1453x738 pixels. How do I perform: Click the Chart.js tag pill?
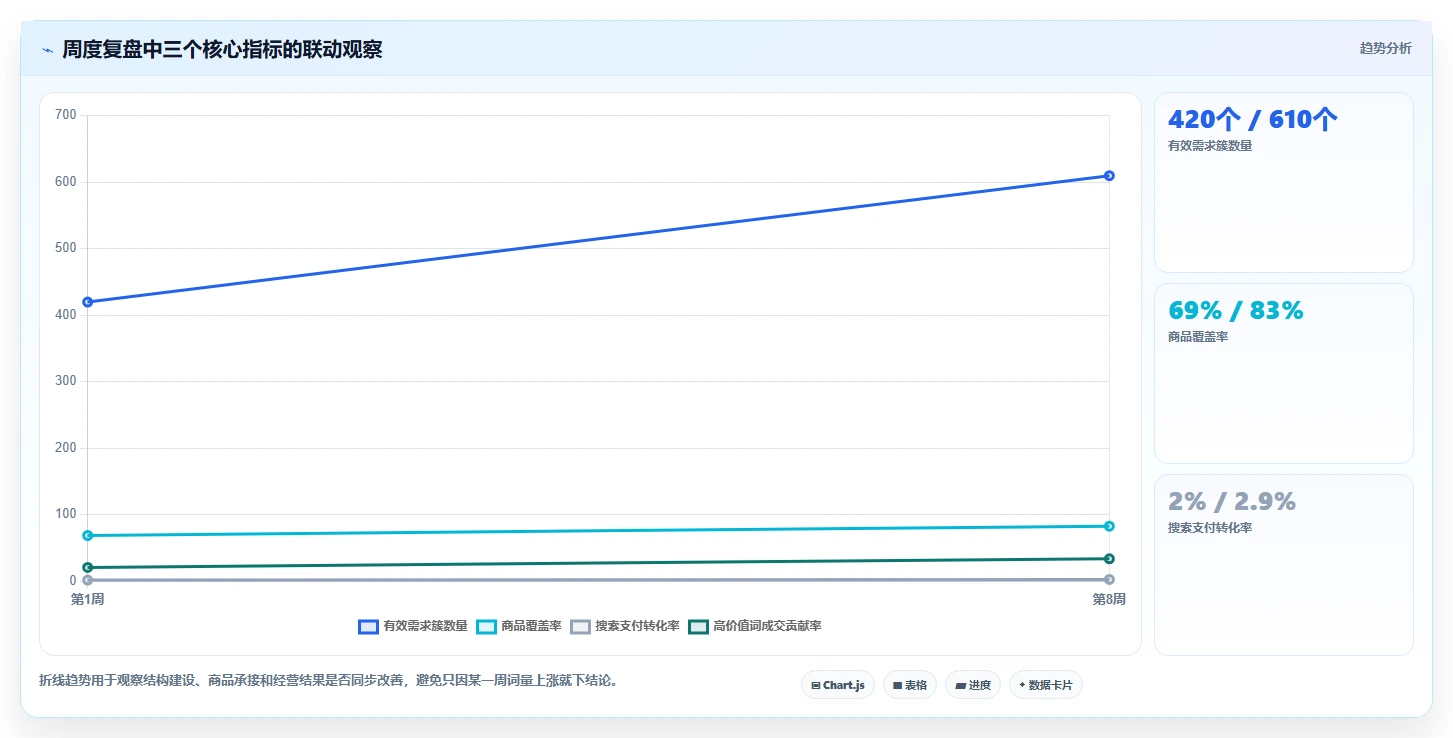(838, 685)
